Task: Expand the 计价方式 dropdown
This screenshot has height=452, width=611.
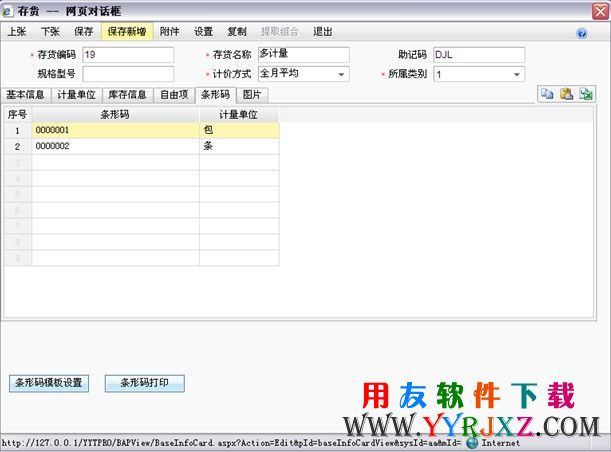Action: pos(341,74)
